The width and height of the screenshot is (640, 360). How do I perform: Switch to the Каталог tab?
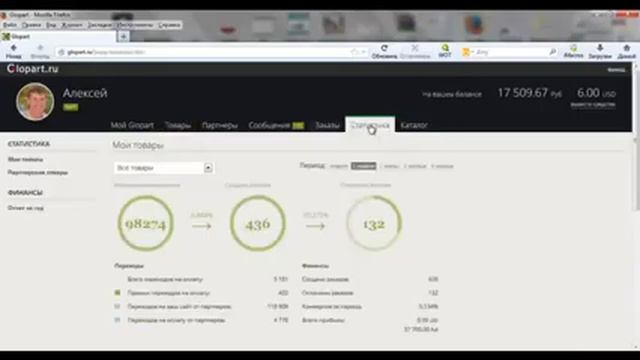pyautogui.click(x=414, y=125)
